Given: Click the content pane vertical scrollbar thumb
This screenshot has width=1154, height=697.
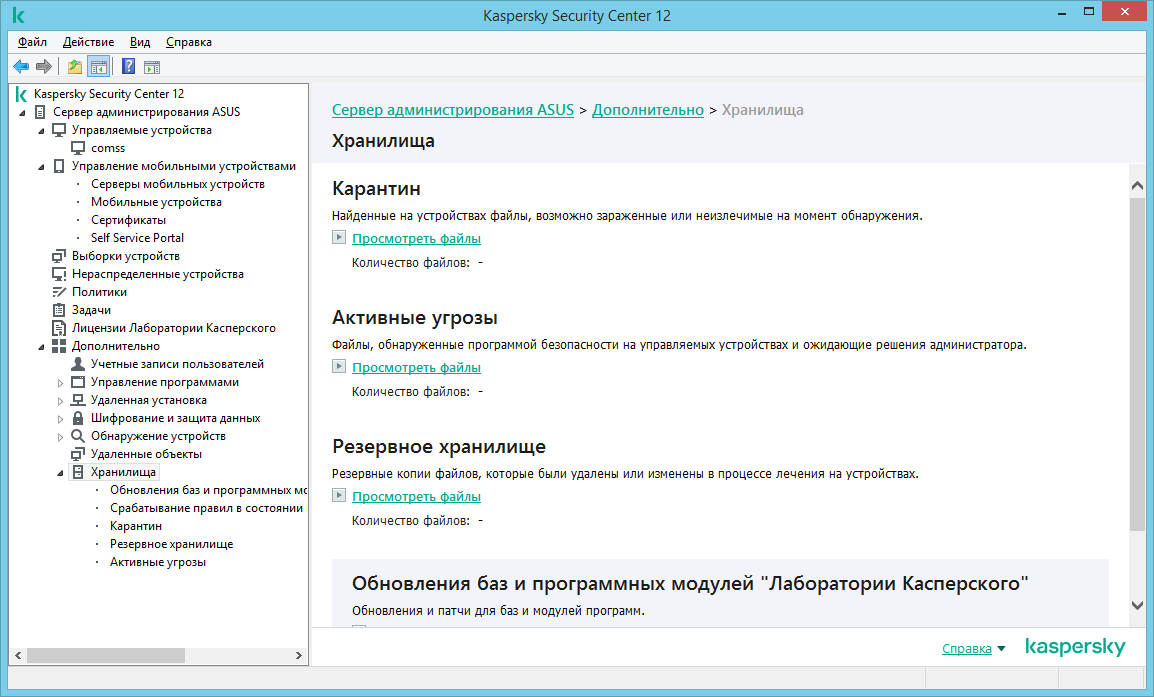Looking at the screenshot, I should click(x=1137, y=364).
